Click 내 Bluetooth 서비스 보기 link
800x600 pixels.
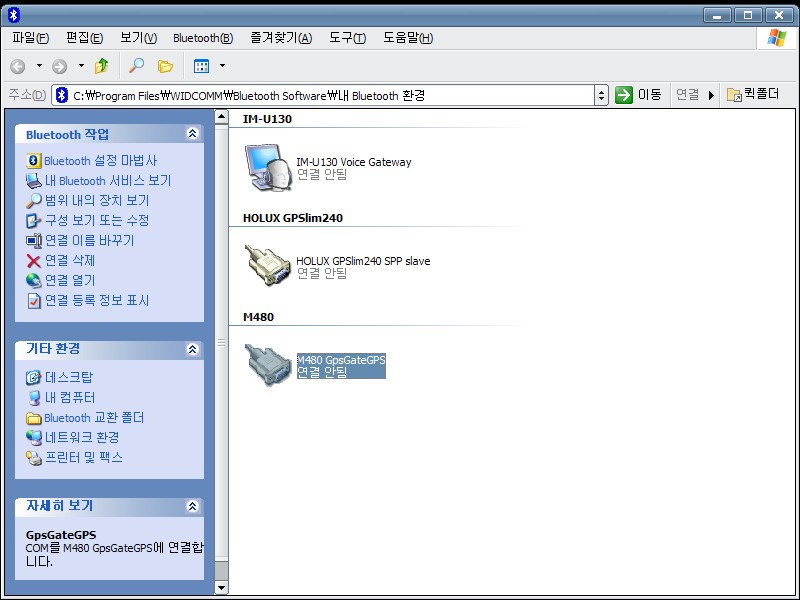pos(108,181)
